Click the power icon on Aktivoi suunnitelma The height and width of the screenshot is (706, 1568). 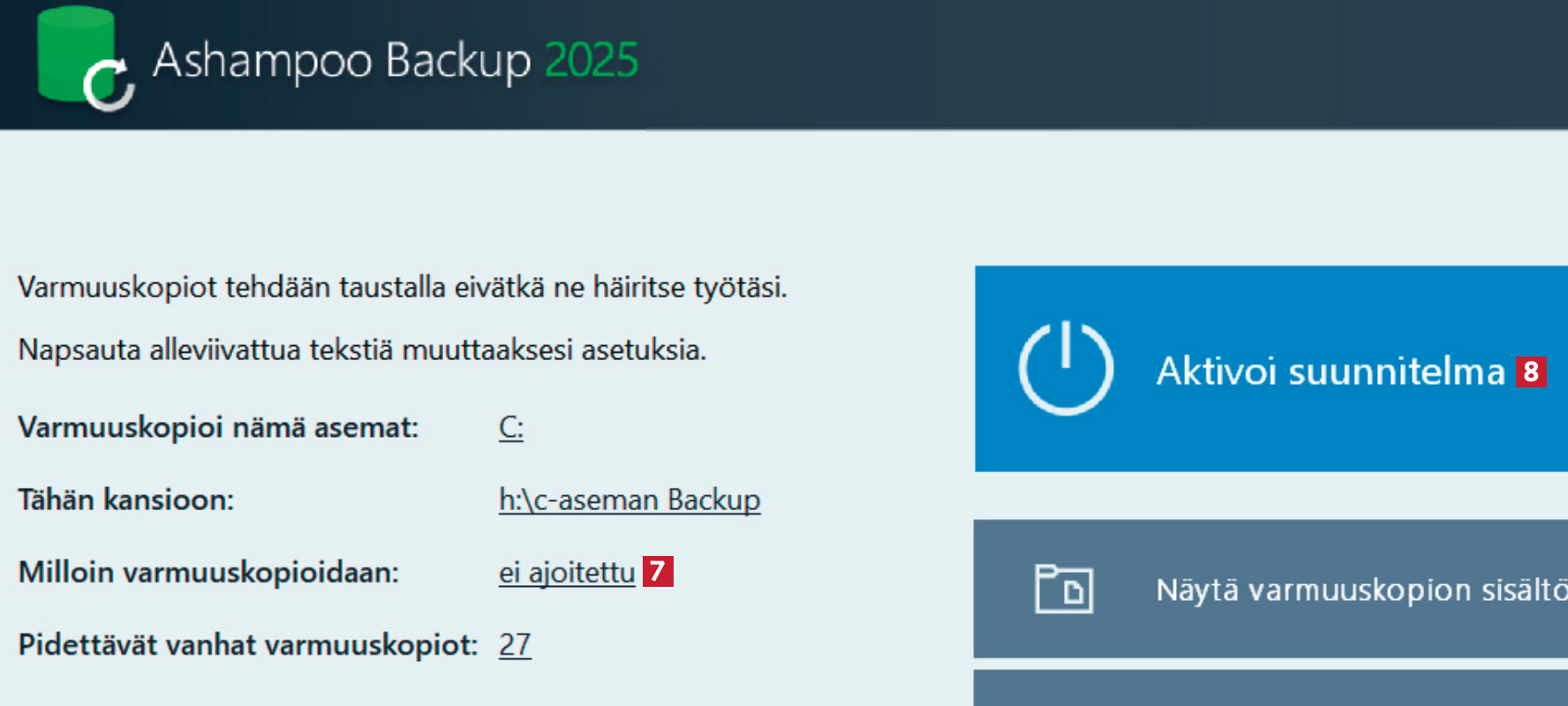pos(1066,368)
